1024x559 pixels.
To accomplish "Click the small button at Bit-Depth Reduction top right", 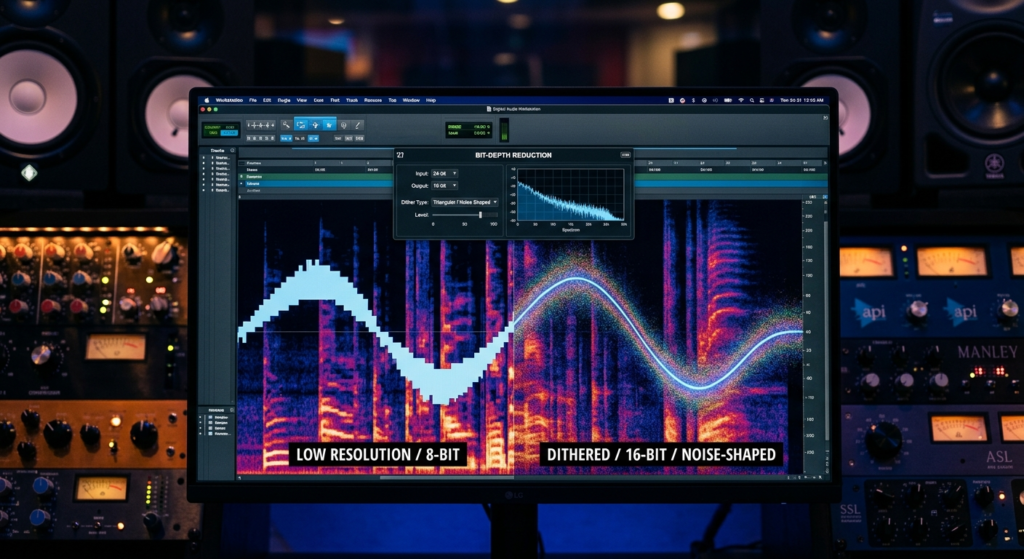I will (625, 155).
